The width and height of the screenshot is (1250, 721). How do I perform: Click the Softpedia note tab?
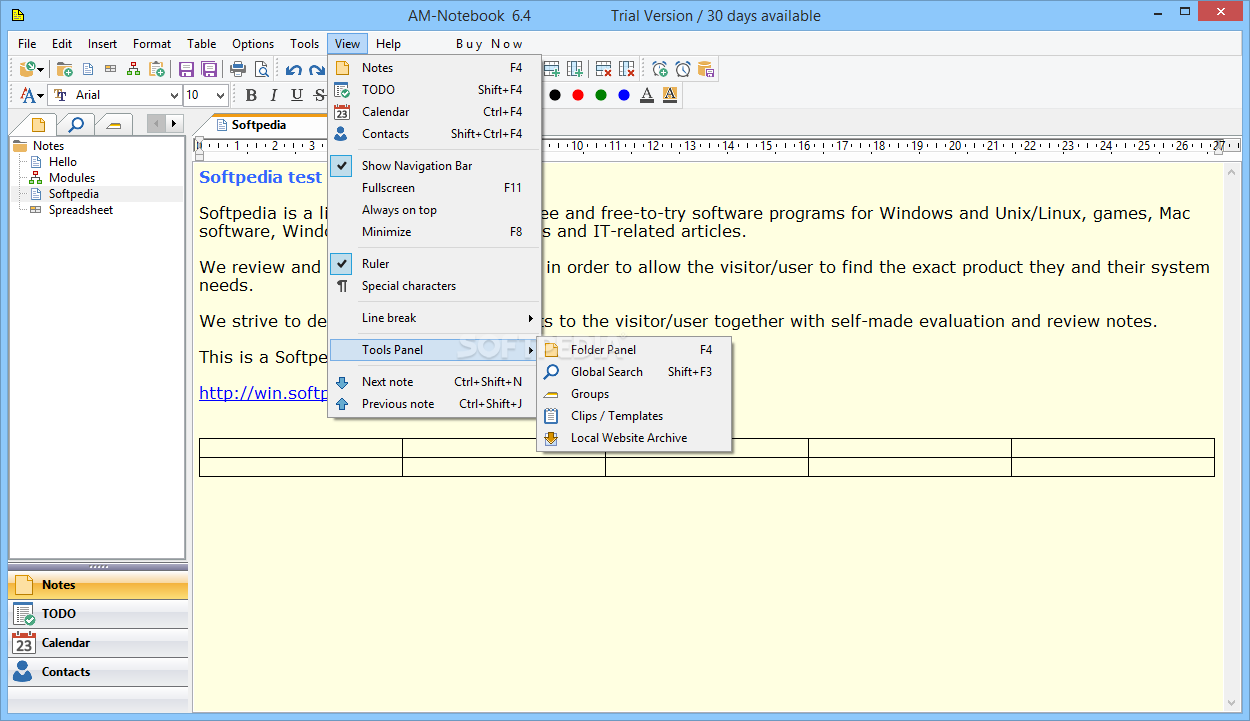click(259, 125)
